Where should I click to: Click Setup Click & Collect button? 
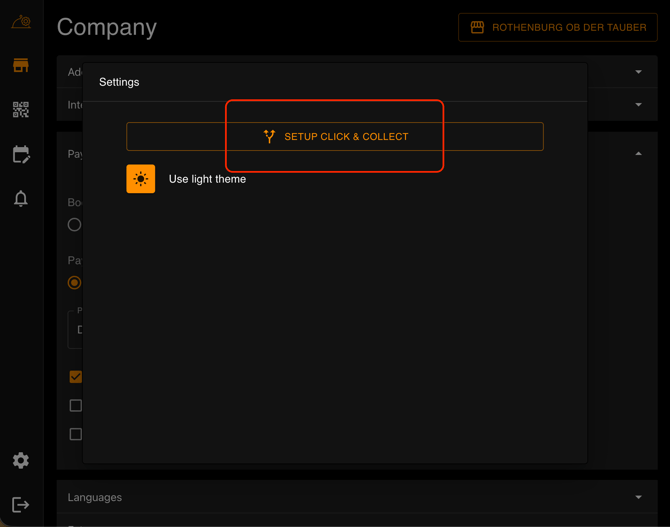335,136
